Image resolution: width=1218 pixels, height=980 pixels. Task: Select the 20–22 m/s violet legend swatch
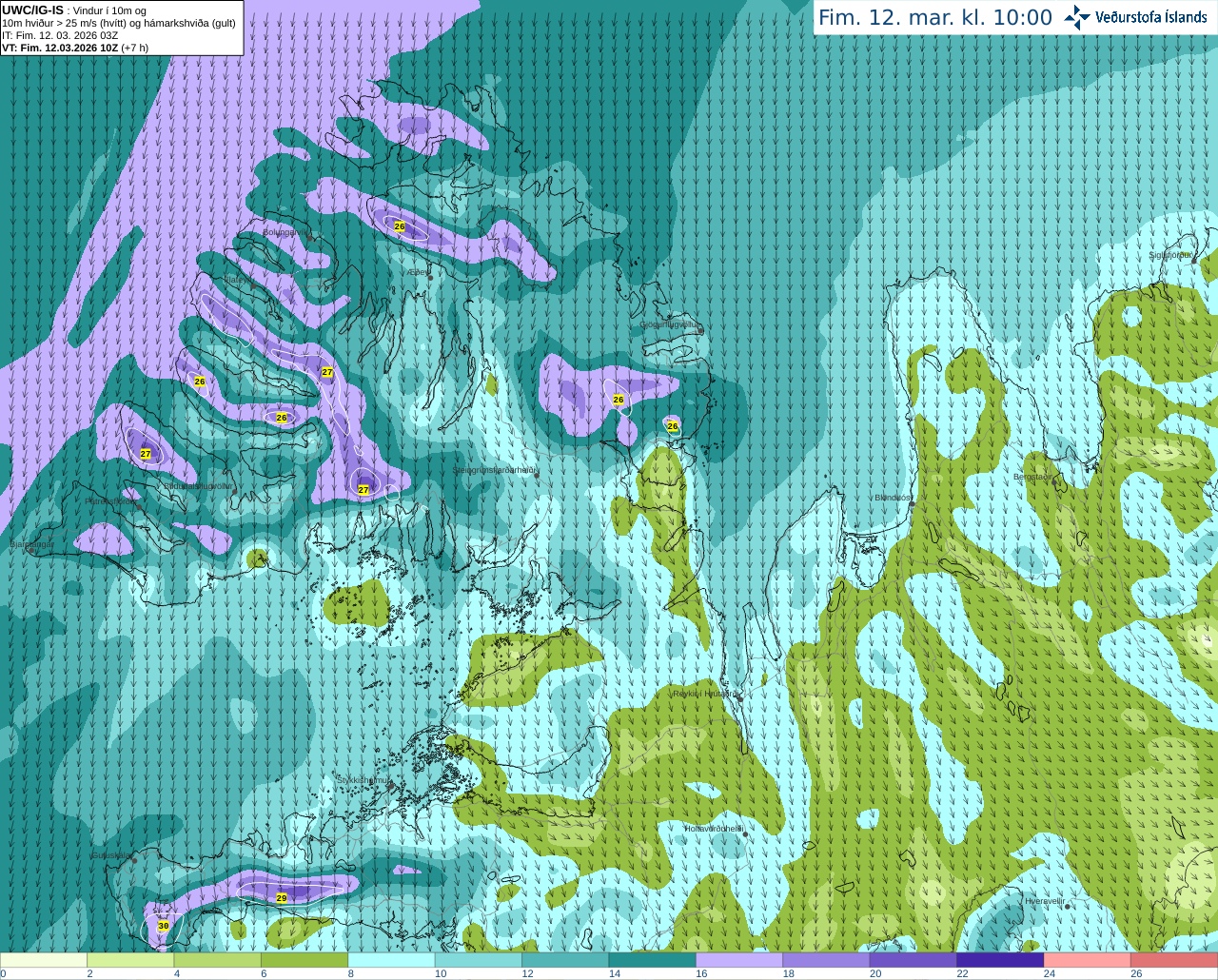913,960
